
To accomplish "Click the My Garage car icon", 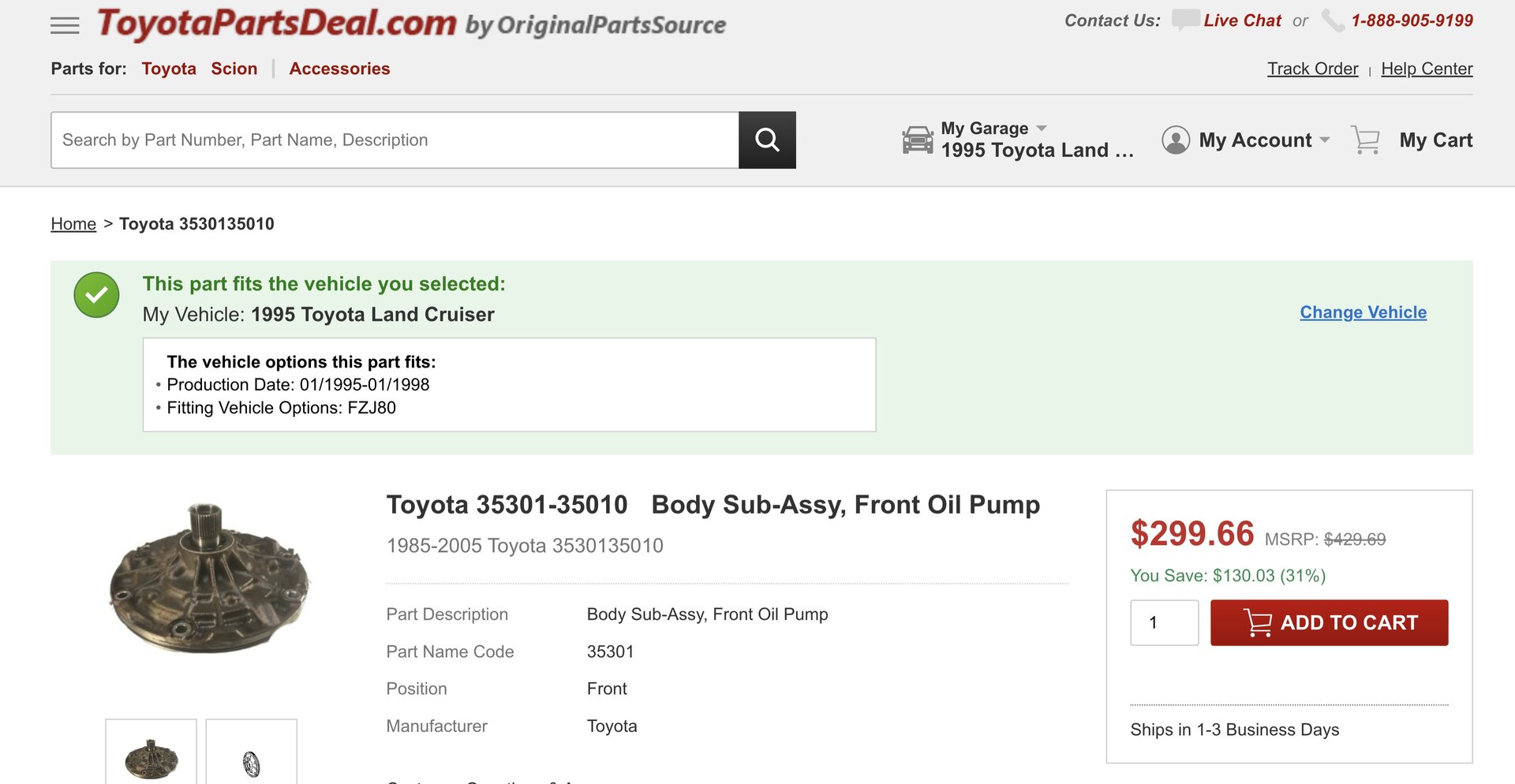I will point(917,140).
